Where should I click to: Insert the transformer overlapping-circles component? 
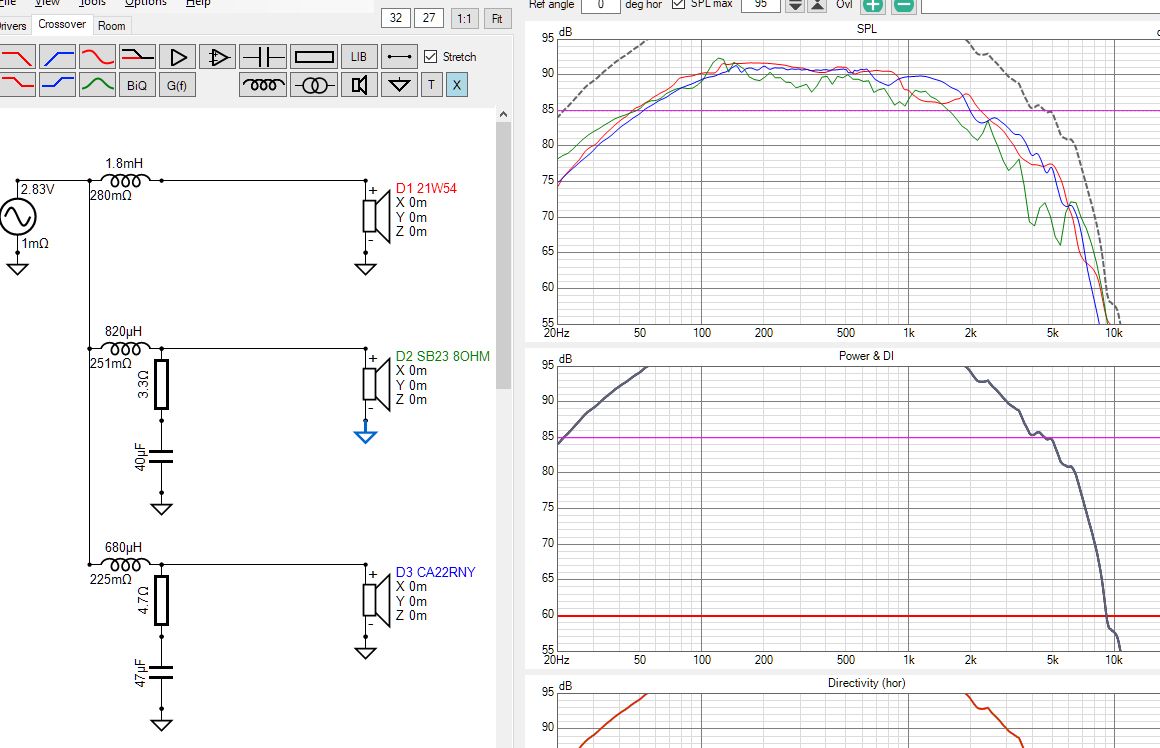(x=314, y=85)
